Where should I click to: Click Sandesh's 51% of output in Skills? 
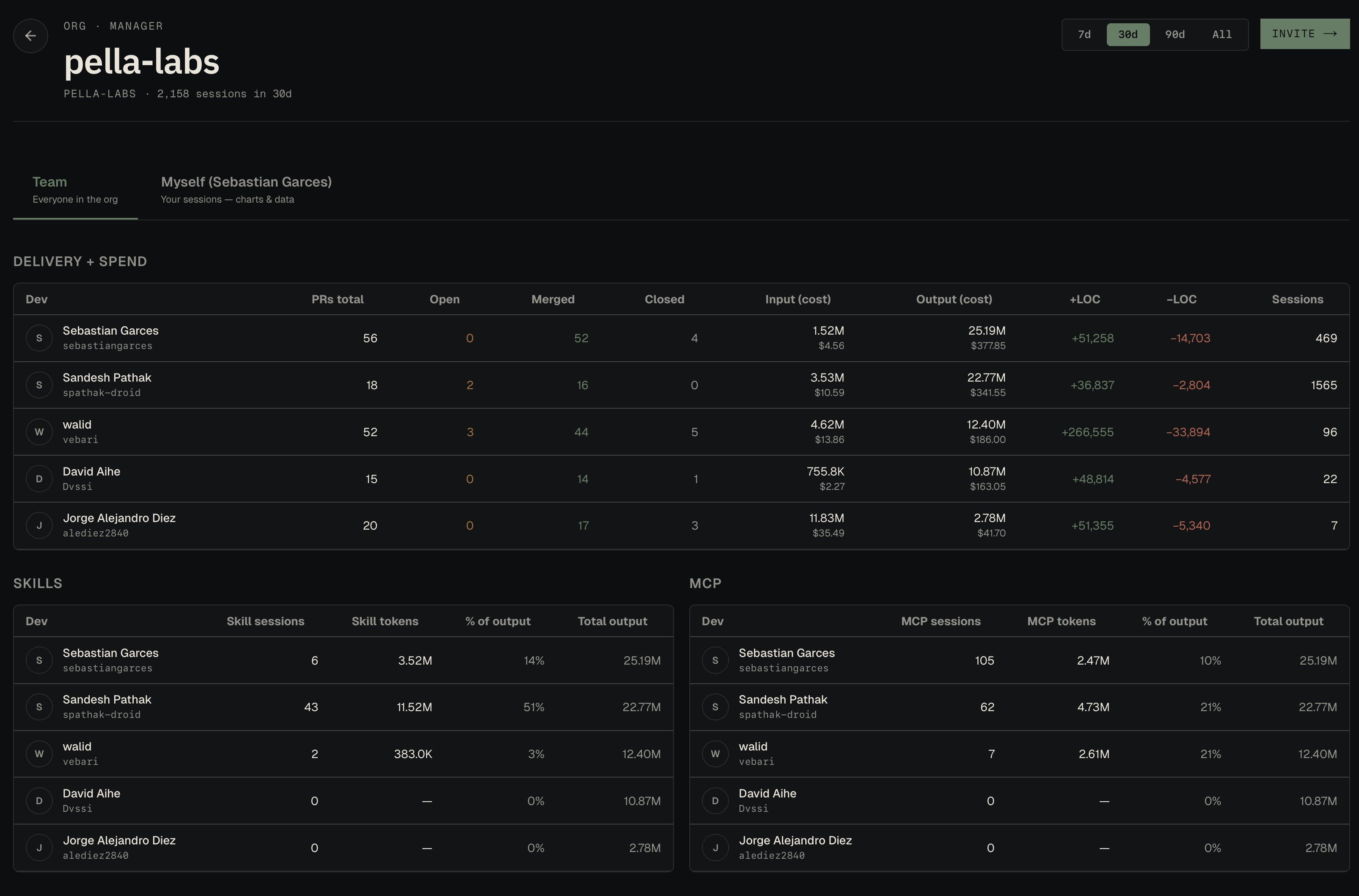click(534, 707)
